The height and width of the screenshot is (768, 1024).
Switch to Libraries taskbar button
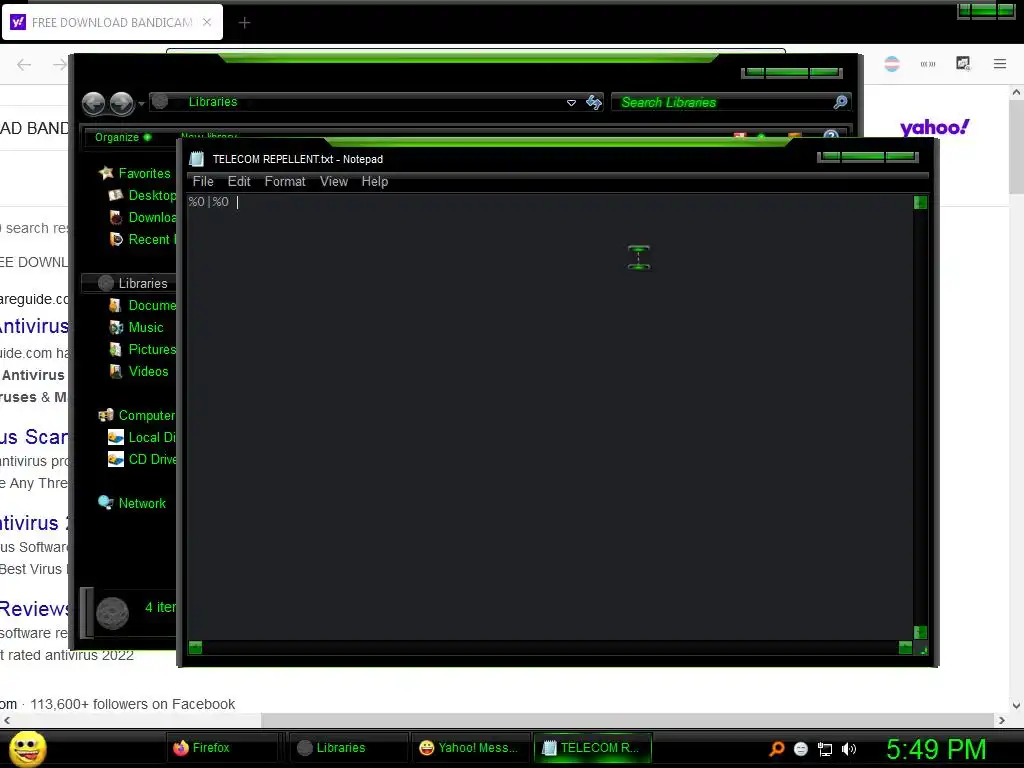[x=347, y=748]
